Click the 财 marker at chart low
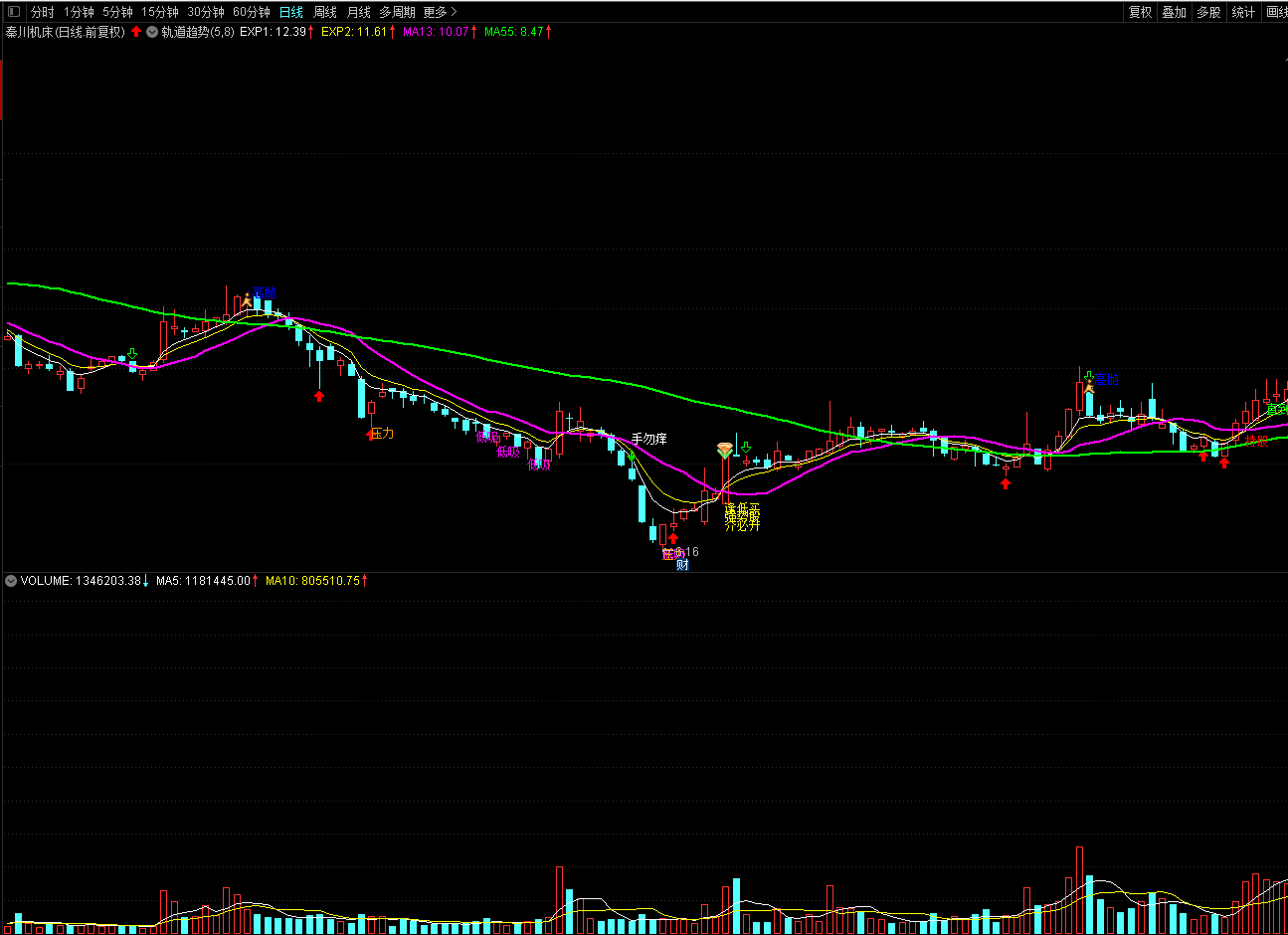Screen dimensions: 1288x935 point(682,565)
